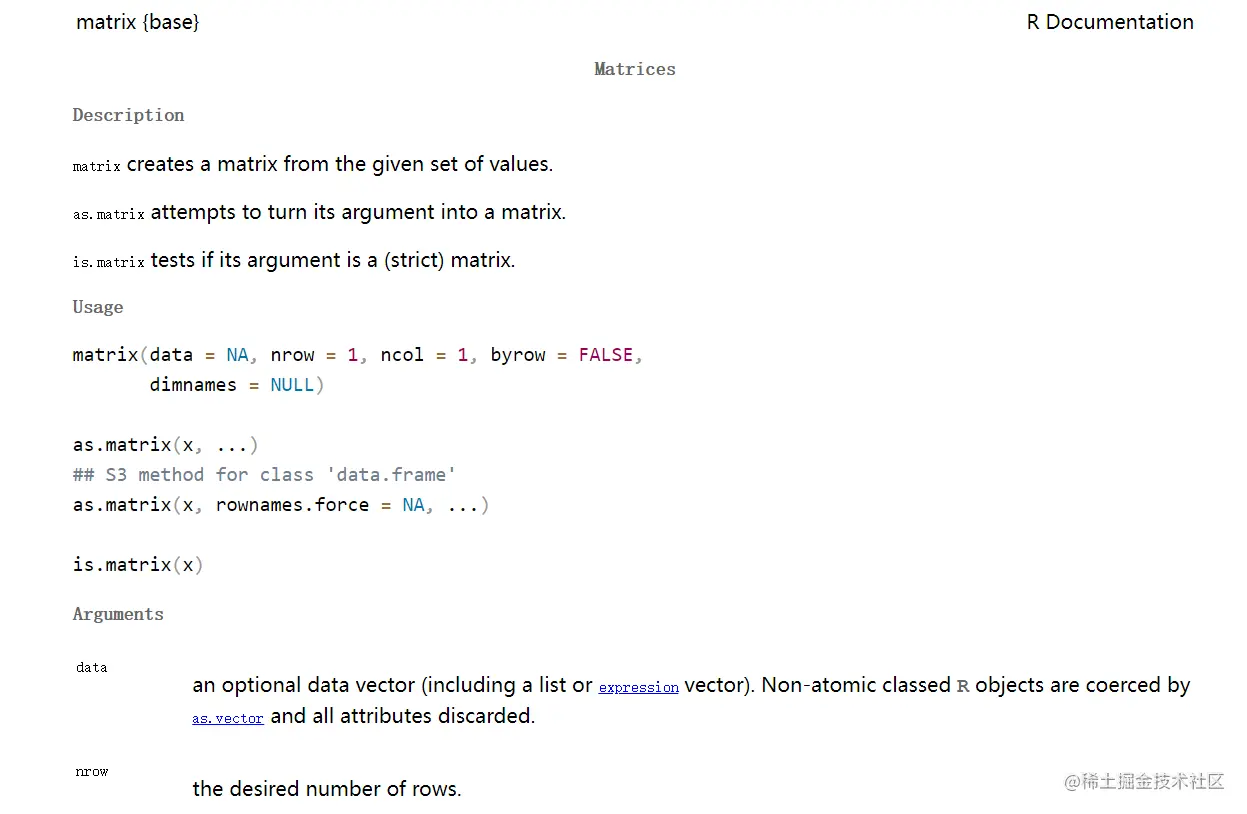Click the nrow argument name

92,771
